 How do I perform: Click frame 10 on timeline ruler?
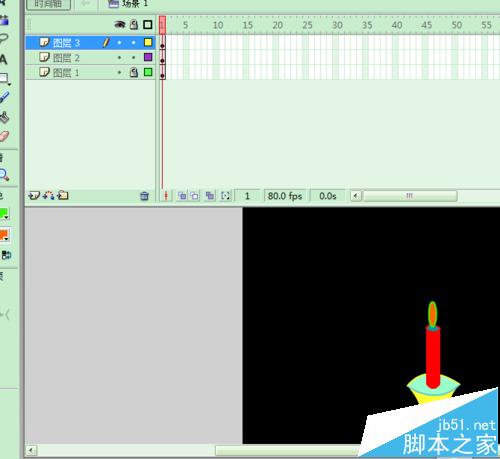tap(218, 25)
